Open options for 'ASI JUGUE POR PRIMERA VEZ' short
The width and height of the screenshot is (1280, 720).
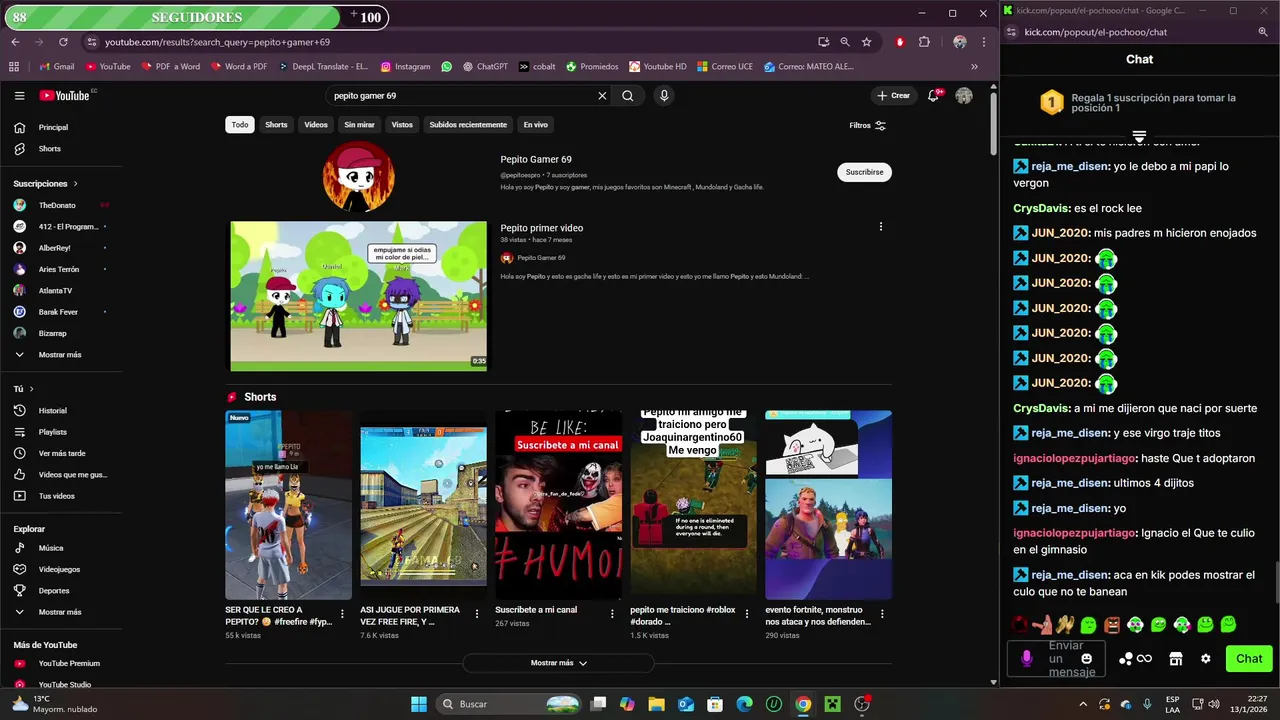coord(477,614)
